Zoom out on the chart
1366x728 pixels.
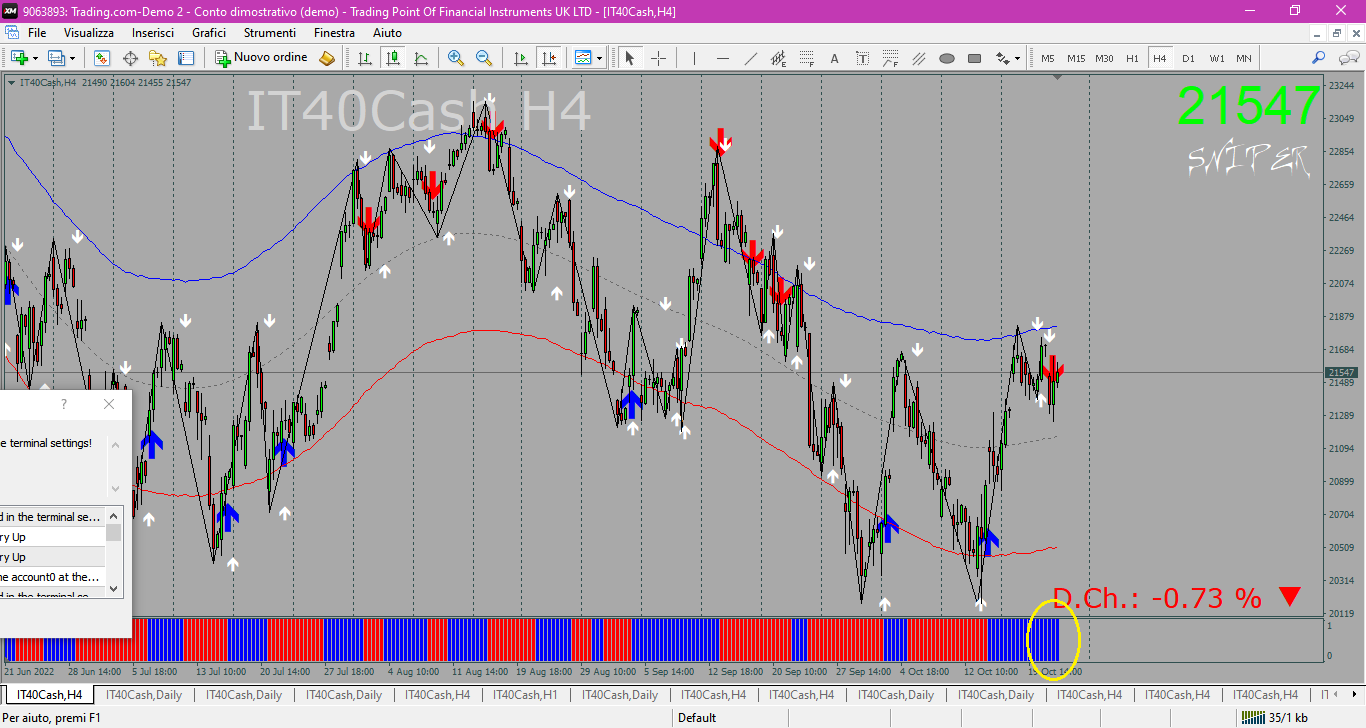pyautogui.click(x=484, y=58)
